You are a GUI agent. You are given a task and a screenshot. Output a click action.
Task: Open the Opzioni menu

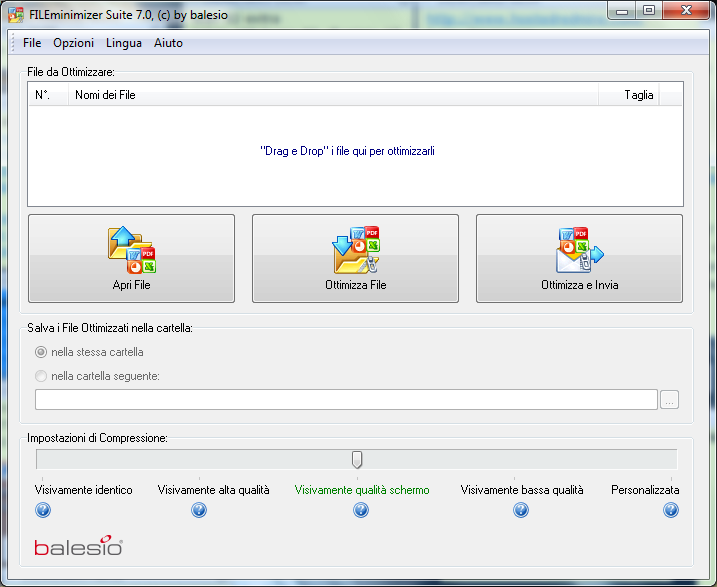point(73,43)
